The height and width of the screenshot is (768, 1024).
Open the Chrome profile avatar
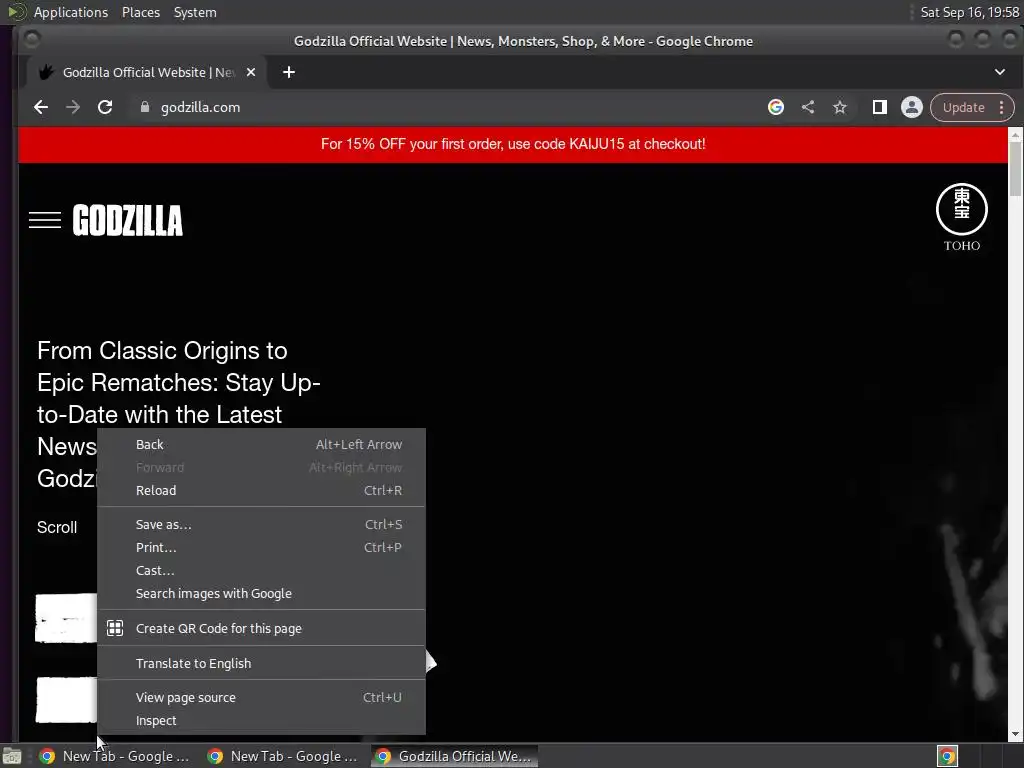coord(912,107)
